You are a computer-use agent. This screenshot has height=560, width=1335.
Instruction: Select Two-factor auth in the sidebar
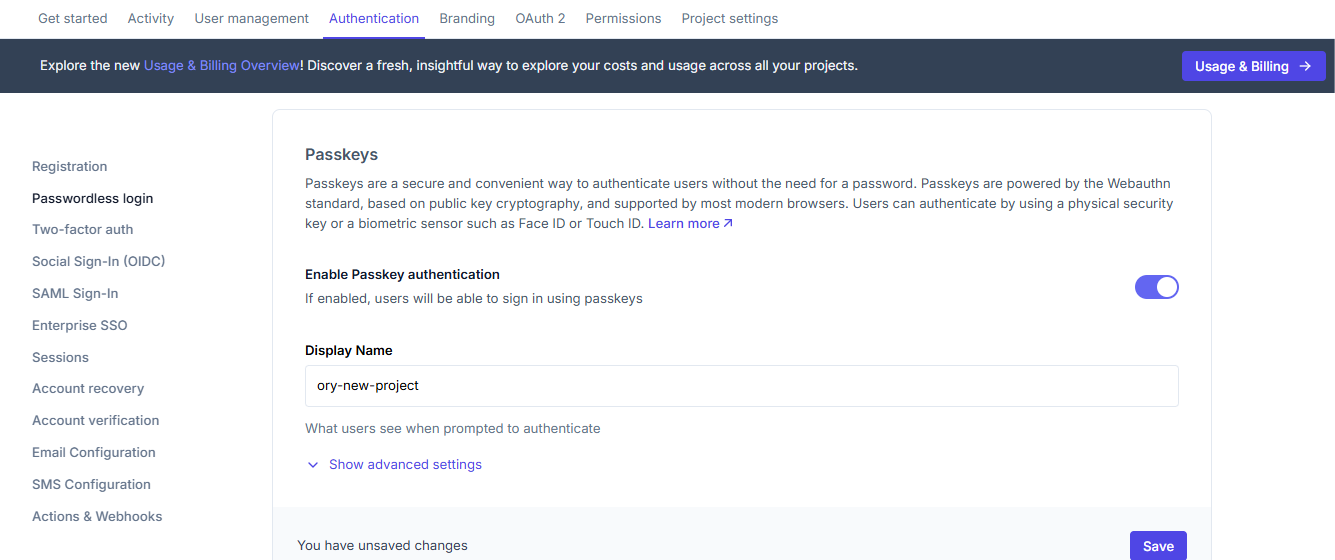click(x=82, y=230)
